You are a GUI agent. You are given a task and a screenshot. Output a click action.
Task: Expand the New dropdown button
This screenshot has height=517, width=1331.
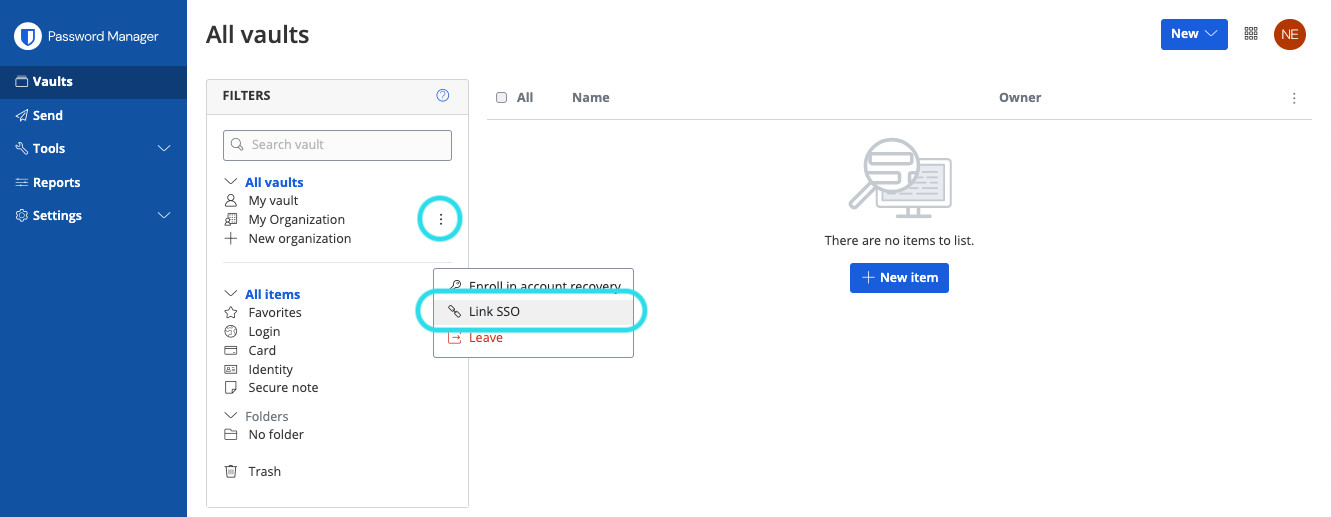tap(1193, 34)
